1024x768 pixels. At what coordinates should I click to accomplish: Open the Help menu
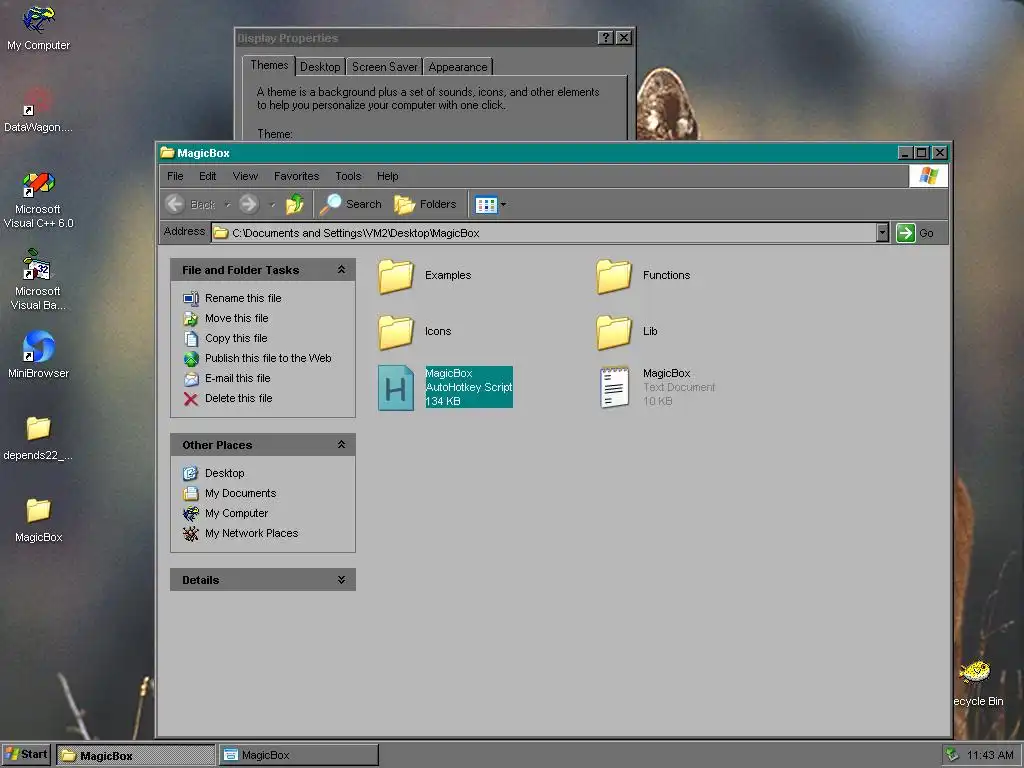click(387, 176)
